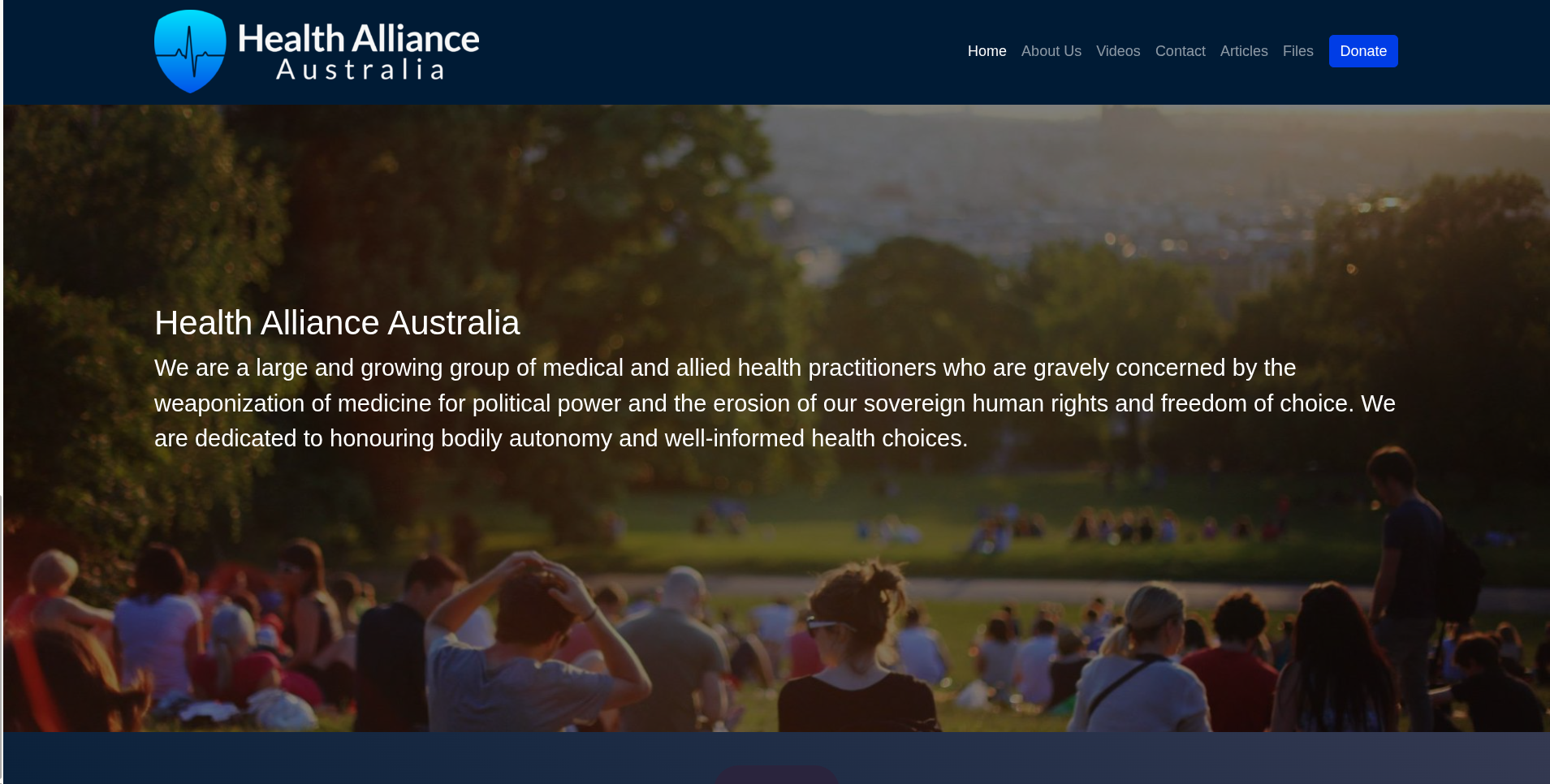Open the Files page
This screenshot has width=1550, height=784.
tap(1297, 51)
